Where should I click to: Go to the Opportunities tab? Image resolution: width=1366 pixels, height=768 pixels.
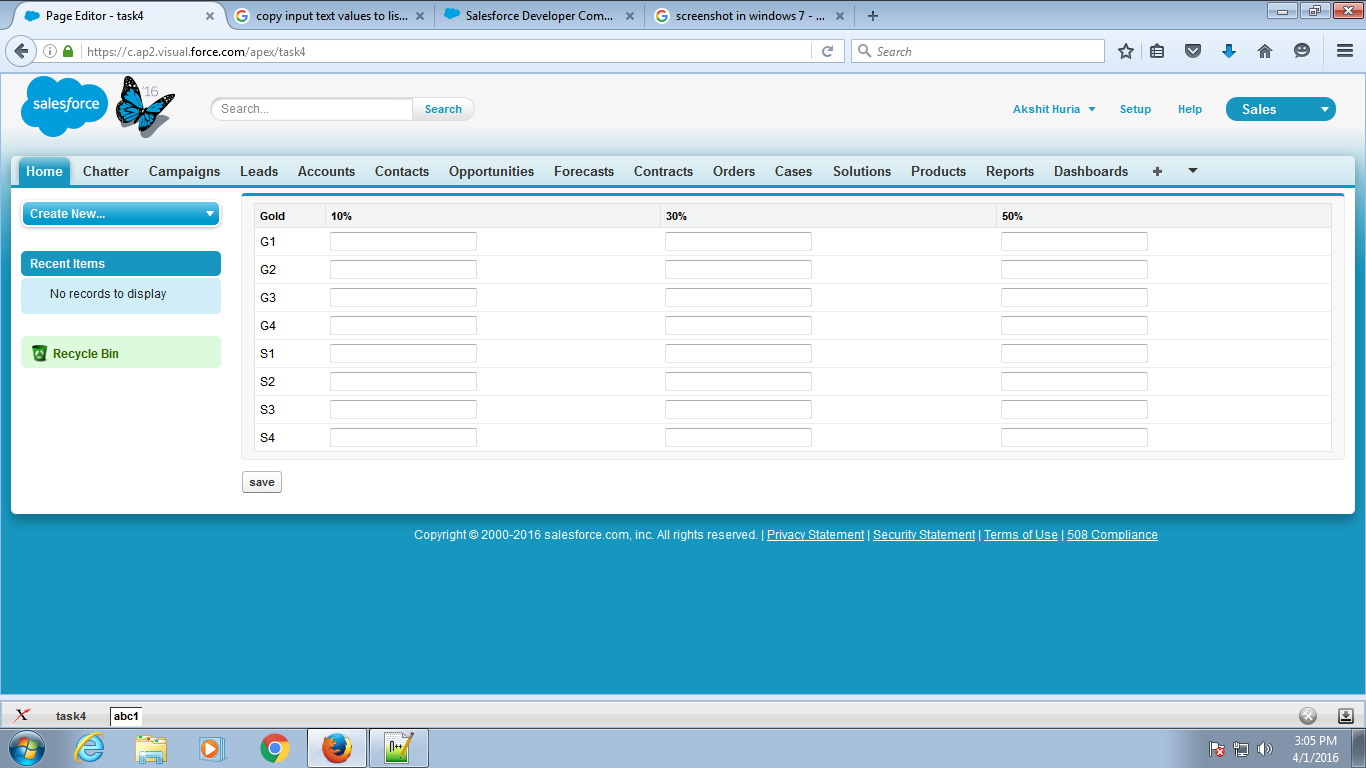pos(491,171)
